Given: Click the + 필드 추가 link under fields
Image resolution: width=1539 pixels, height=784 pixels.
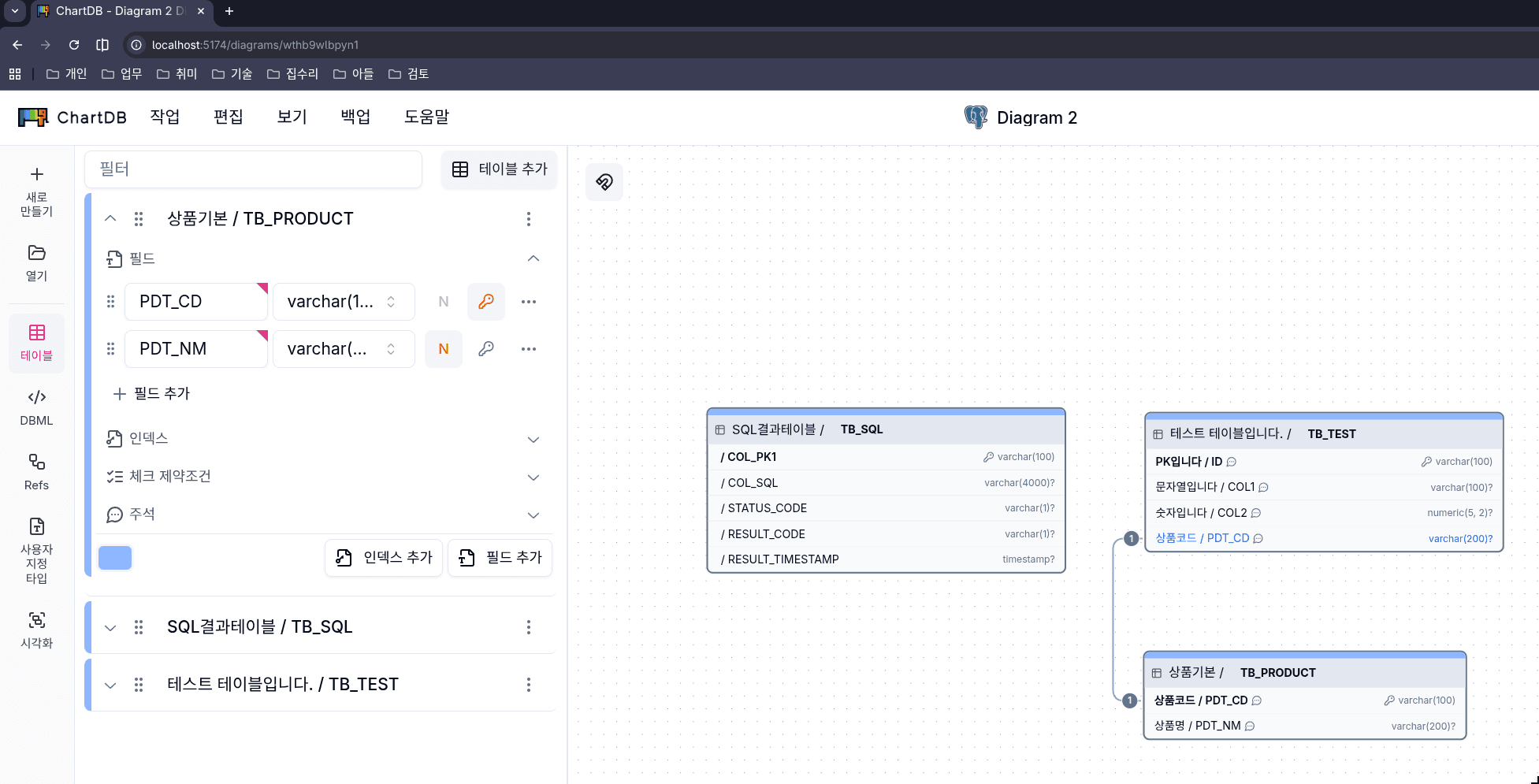Looking at the screenshot, I should coord(151,394).
